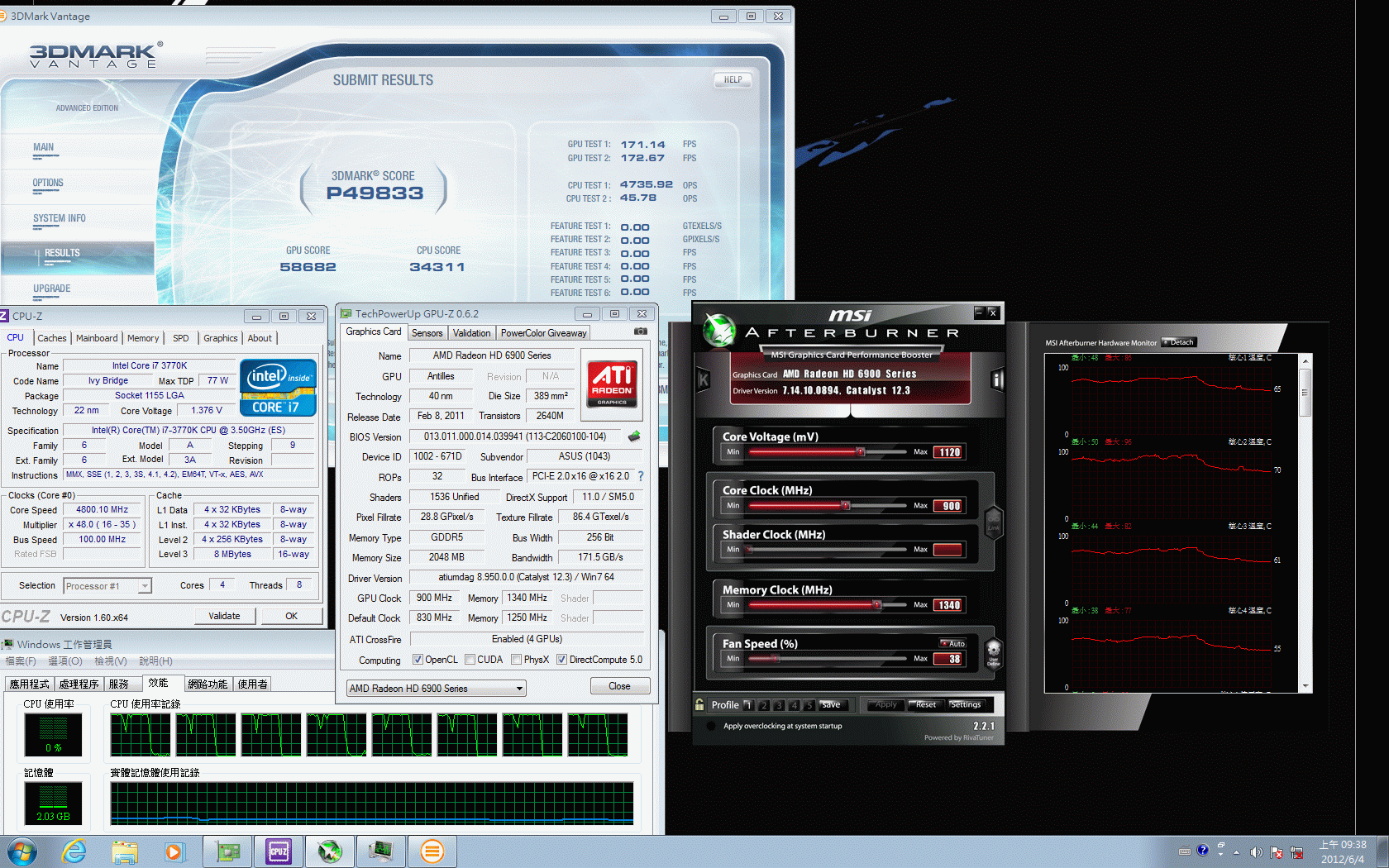
Task: Click the profile lock icon in Afterburner
Action: [x=699, y=704]
